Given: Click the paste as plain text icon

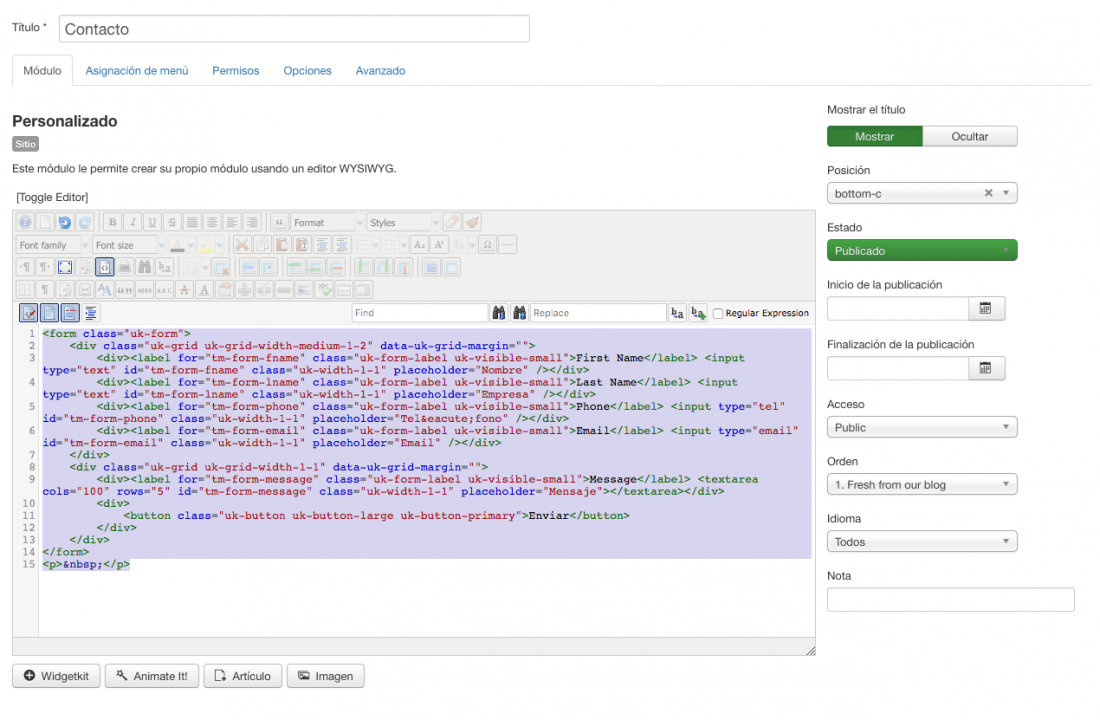Looking at the screenshot, I should [x=302, y=245].
